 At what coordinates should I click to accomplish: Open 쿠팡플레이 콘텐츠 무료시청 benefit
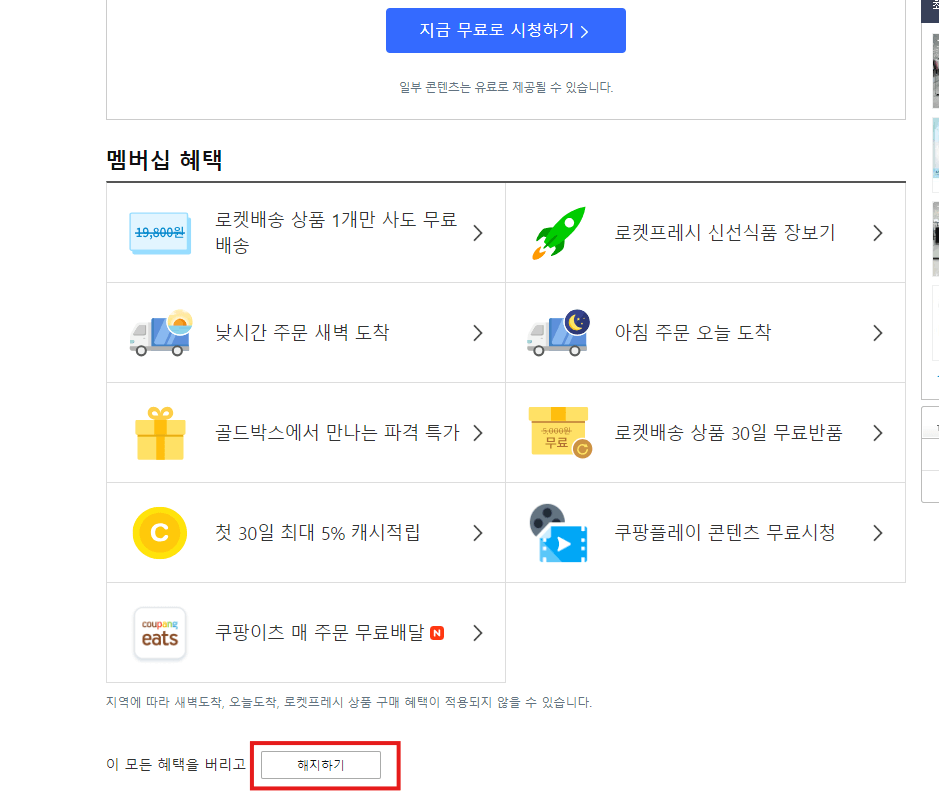(705, 533)
